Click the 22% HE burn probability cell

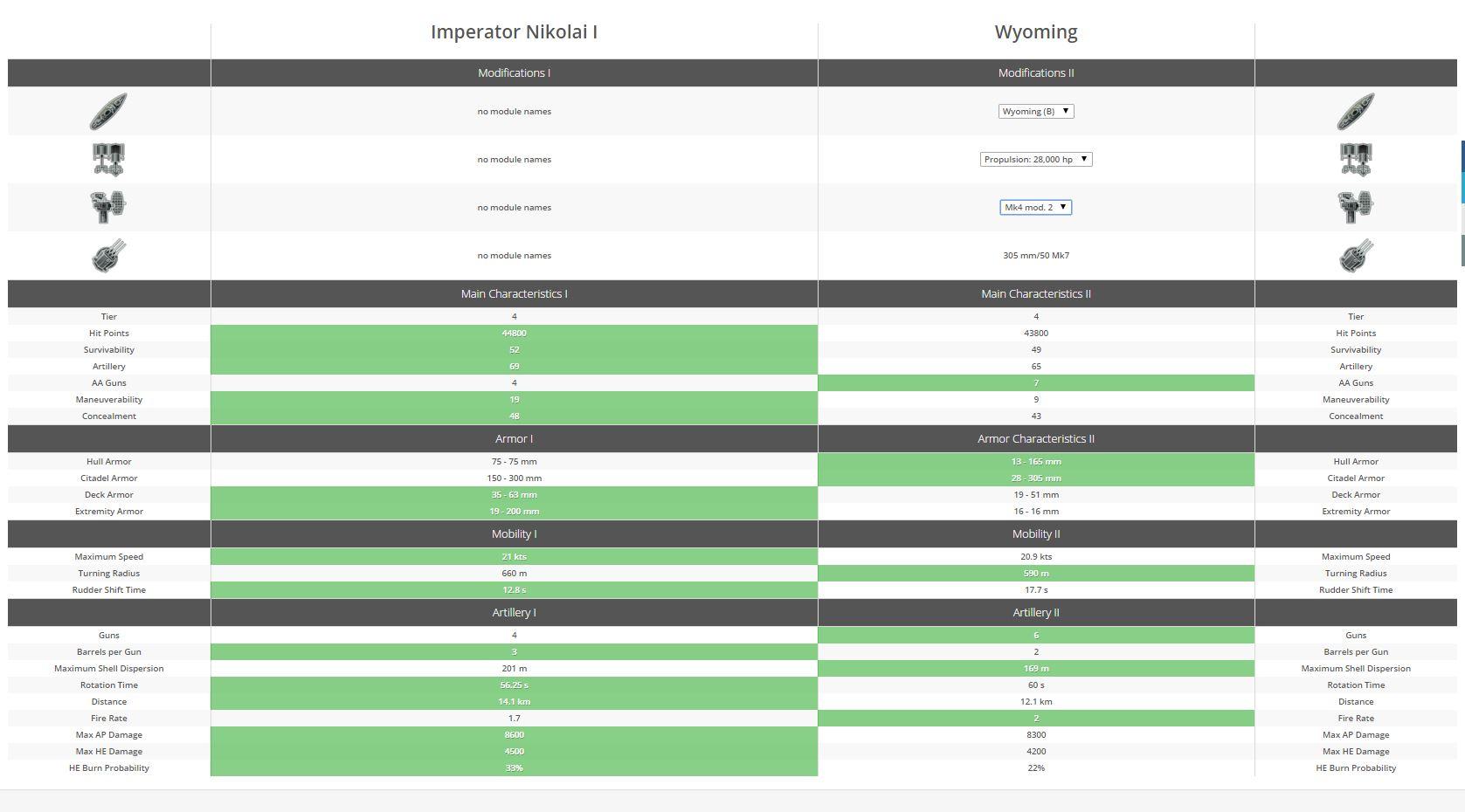[x=1036, y=767]
